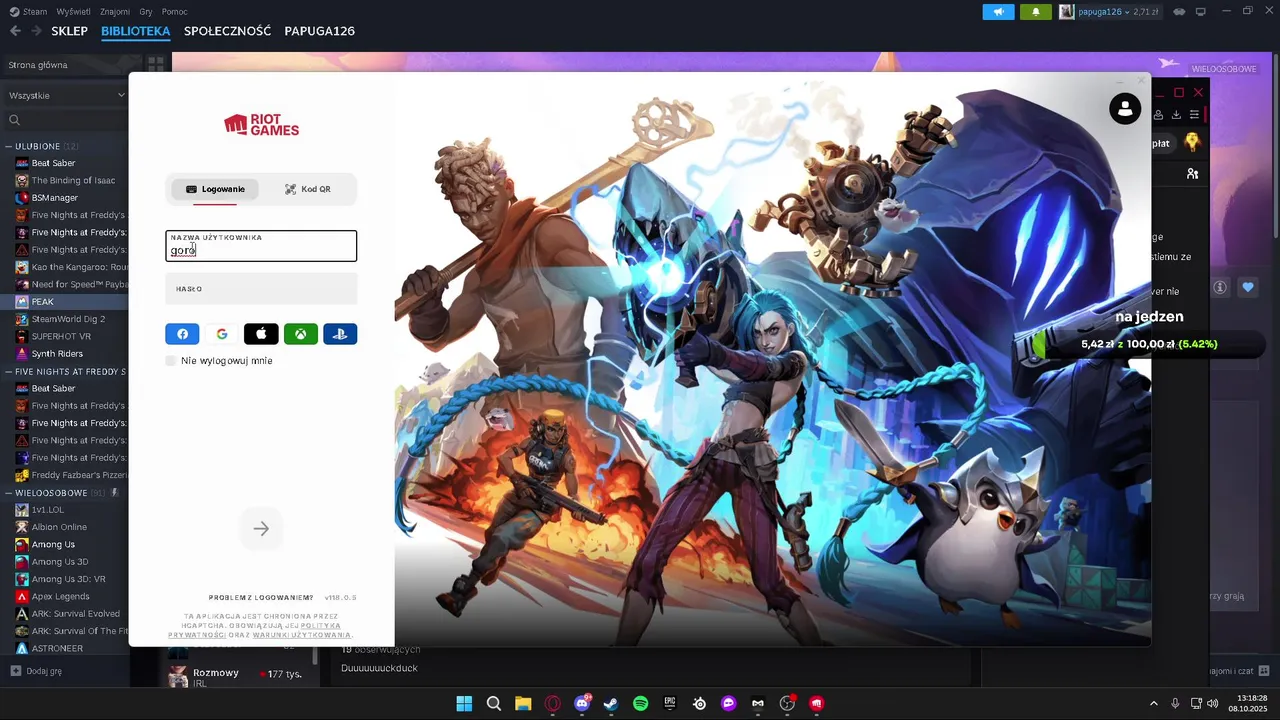Image resolution: width=1280 pixels, height=720 pixels.
Task: Open the Wszystkie library filter dropdown
Action: click(x=67, y=95)
